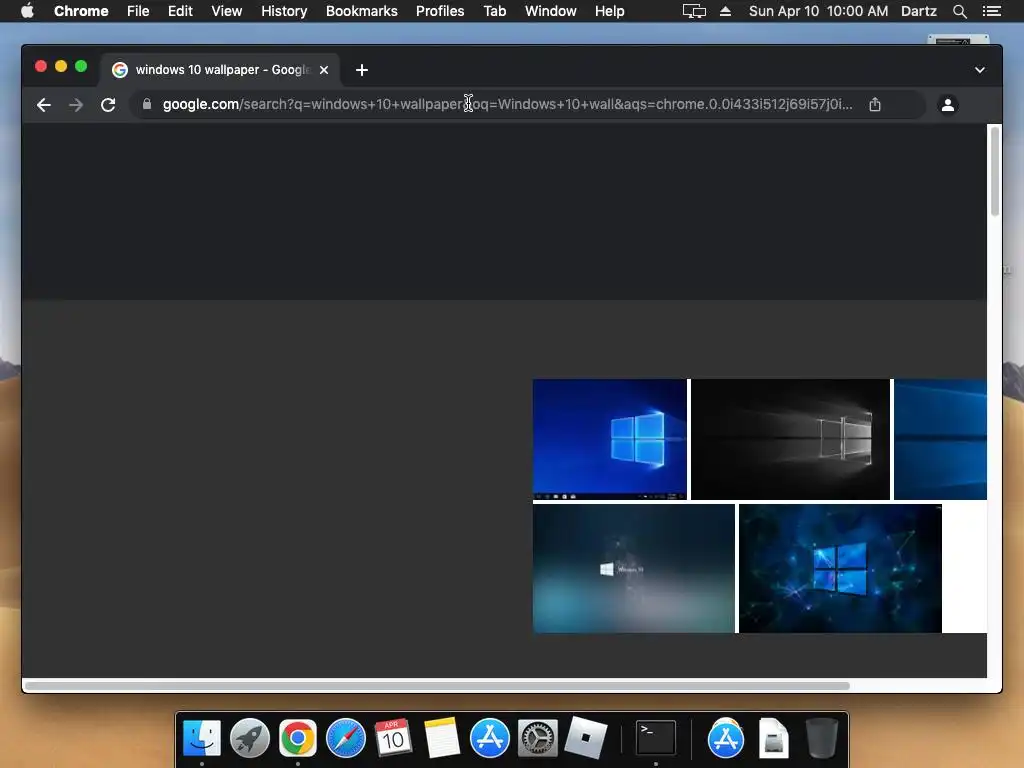Open the Profiles menu
This screenshot has width=1024, height=768.
440,11
